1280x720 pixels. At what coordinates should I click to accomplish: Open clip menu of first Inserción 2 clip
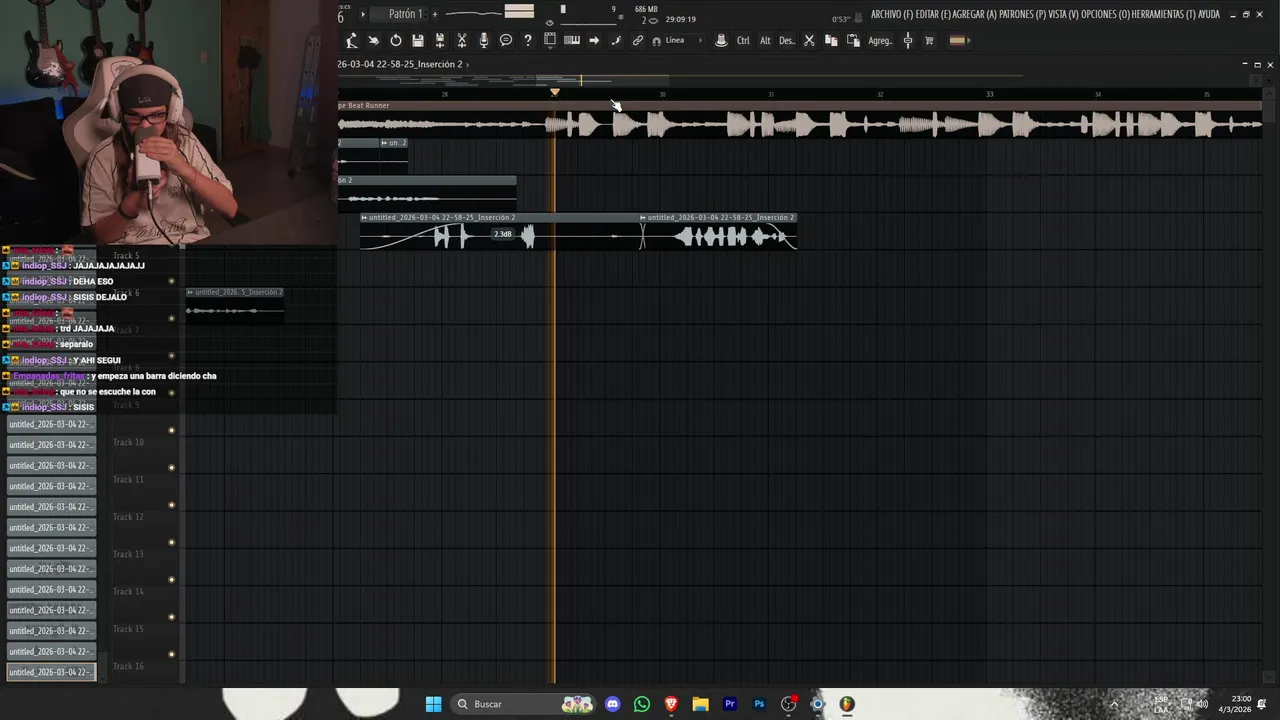[x=365, y=217]
